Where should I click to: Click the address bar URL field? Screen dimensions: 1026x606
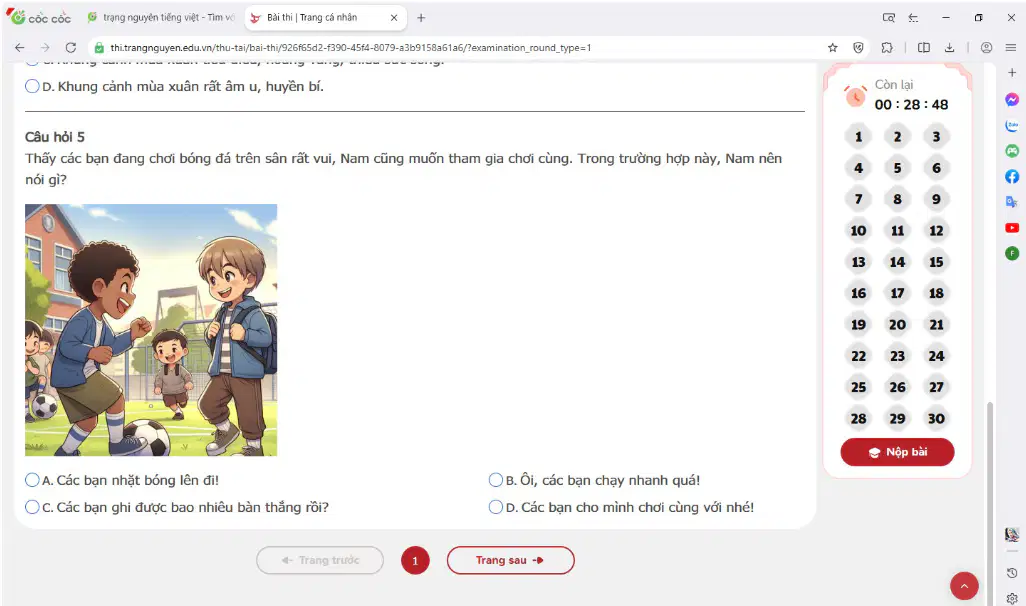click(x=458, y=47)
